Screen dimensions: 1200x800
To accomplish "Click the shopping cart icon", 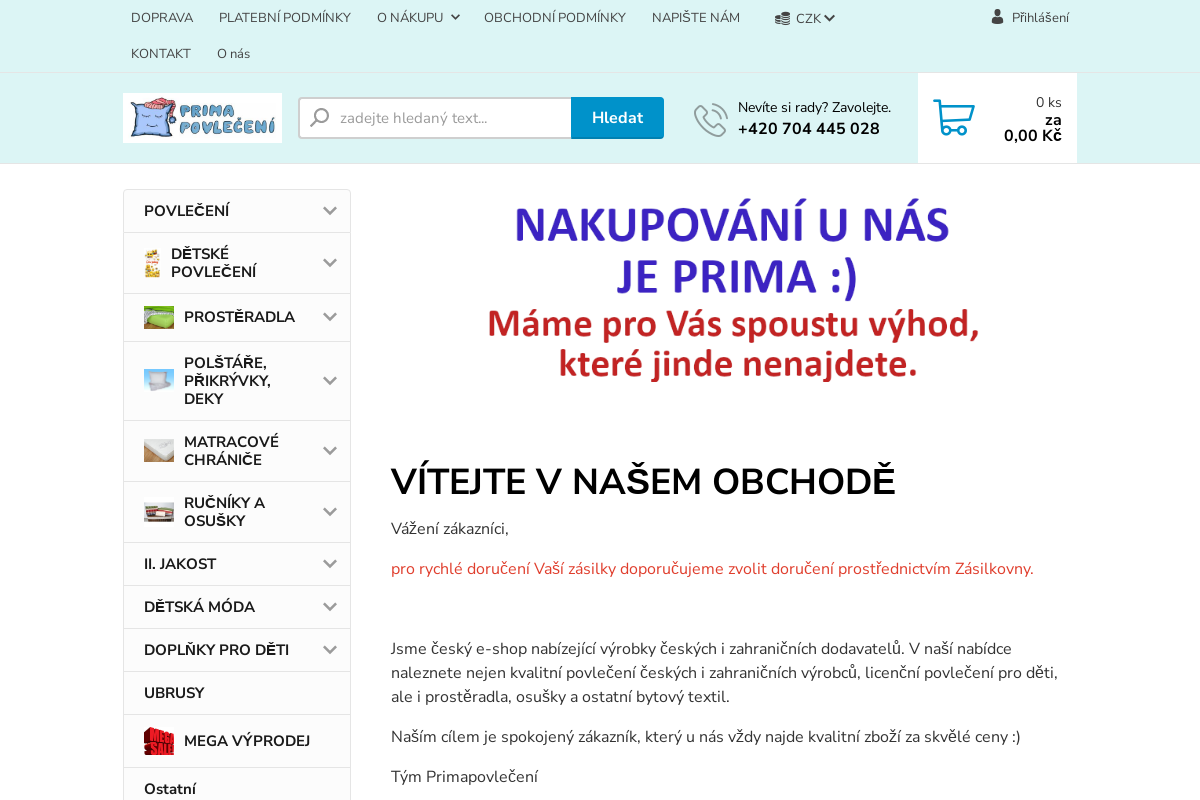I will point(953,117).
